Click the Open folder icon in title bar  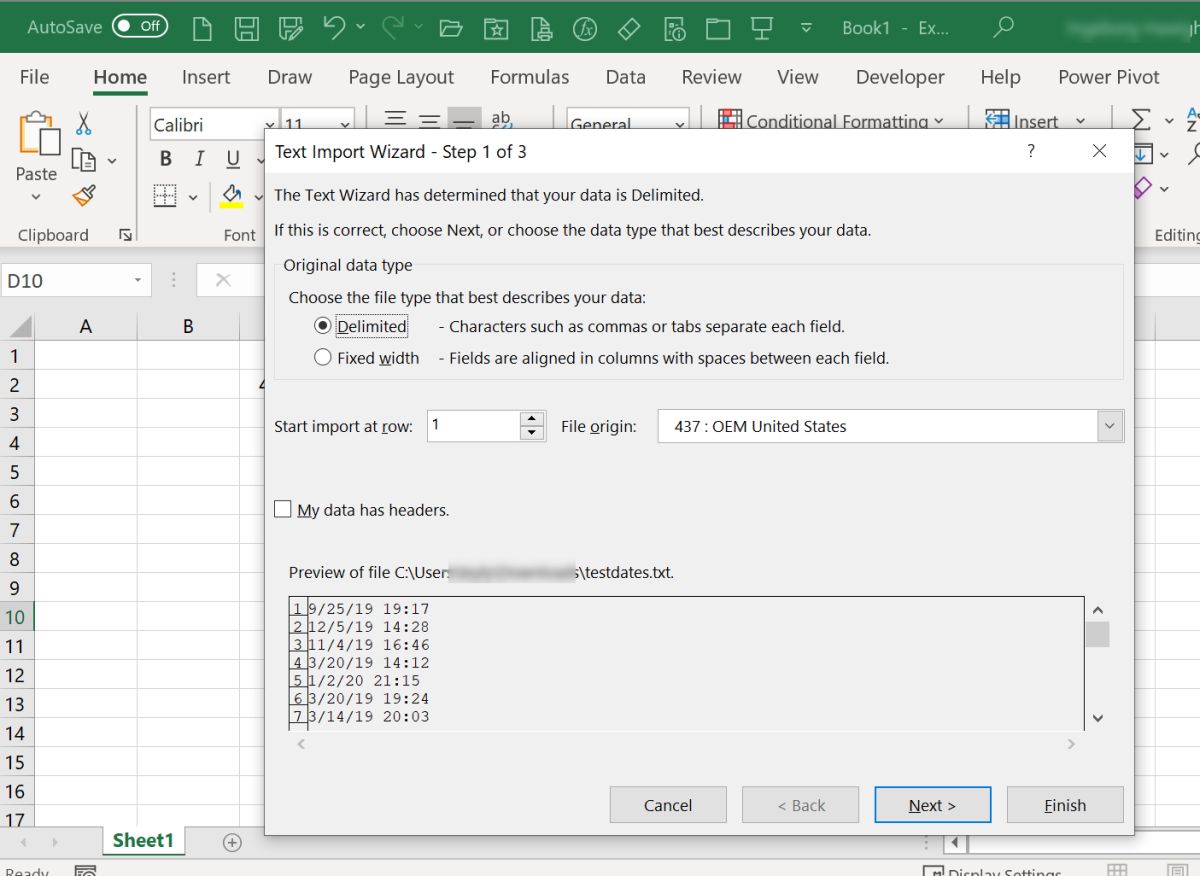(x=451, y=29)
